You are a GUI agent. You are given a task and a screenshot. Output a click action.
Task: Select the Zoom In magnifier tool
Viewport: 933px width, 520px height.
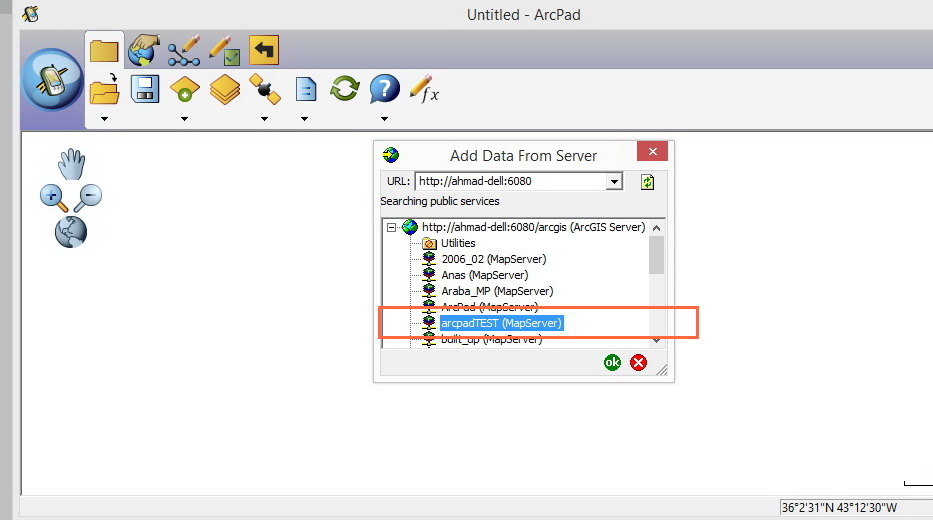pos(54,198)
